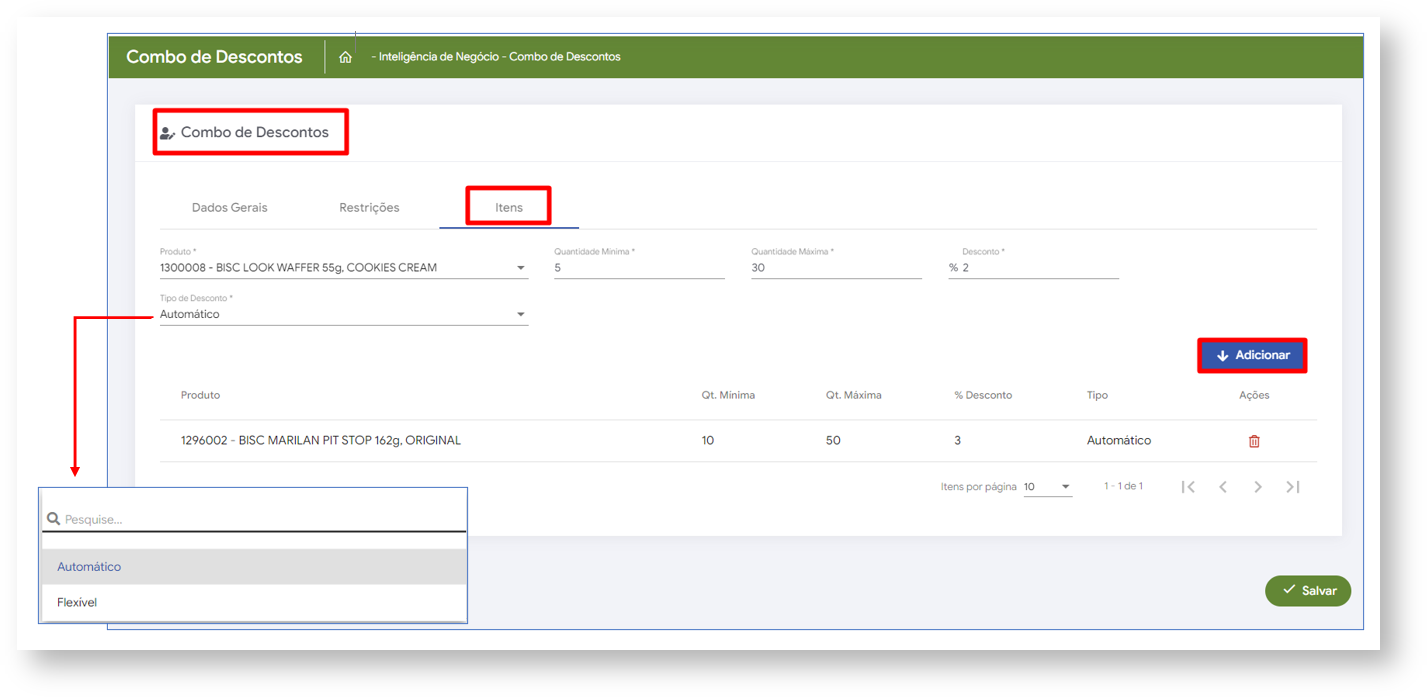Change the Itens por página selector
Screen dimensions: 1428x698
pyautogui.click(x=1047, y=487)
